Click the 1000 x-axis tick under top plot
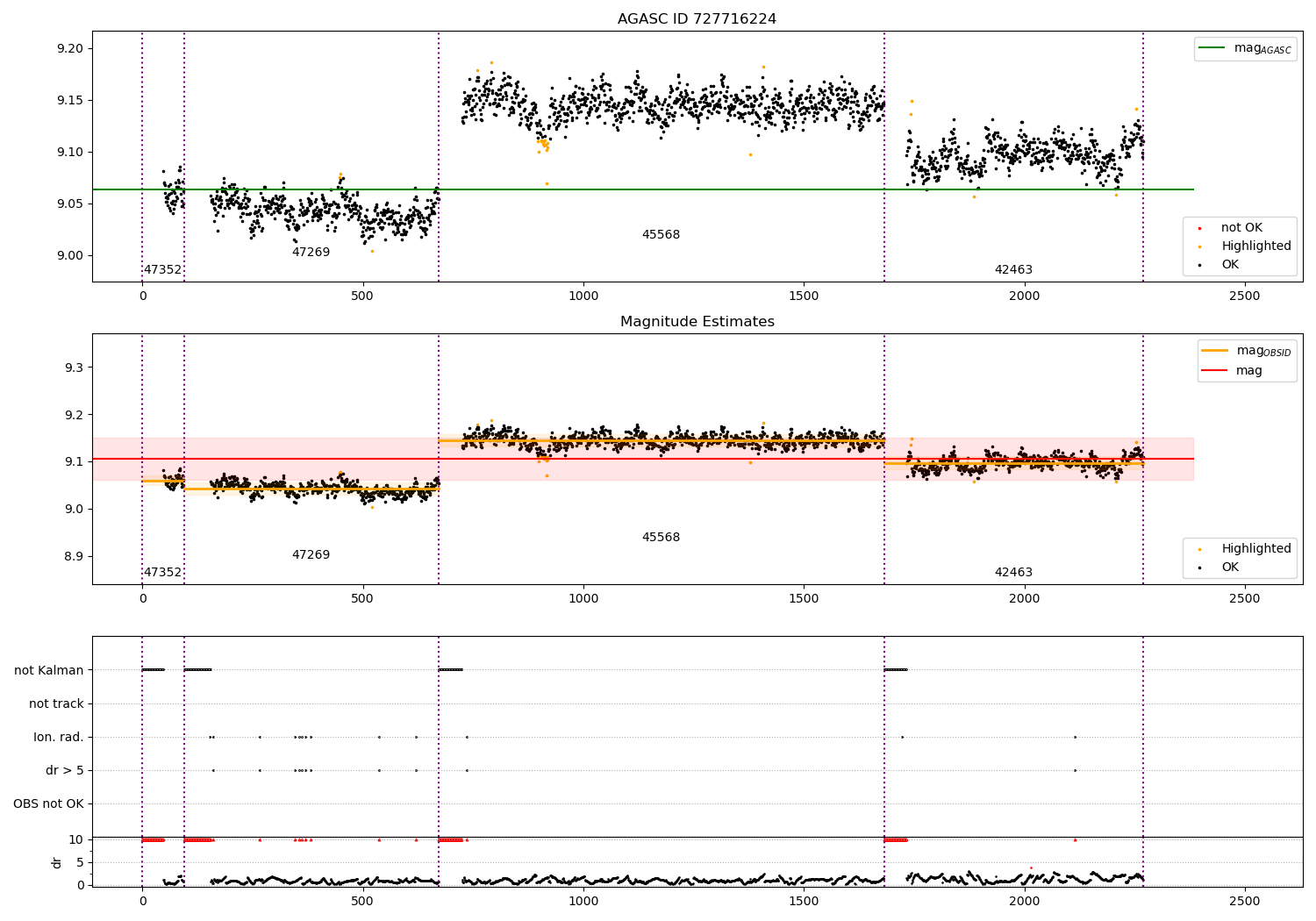The image size is (1316, 921). click(x=583, y=296)
